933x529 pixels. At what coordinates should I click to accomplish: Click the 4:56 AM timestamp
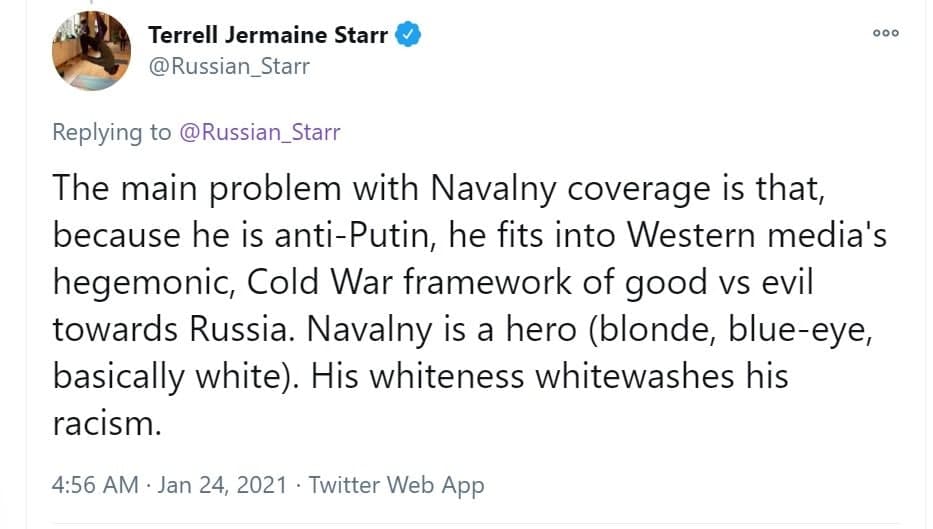tap(95, 485)
